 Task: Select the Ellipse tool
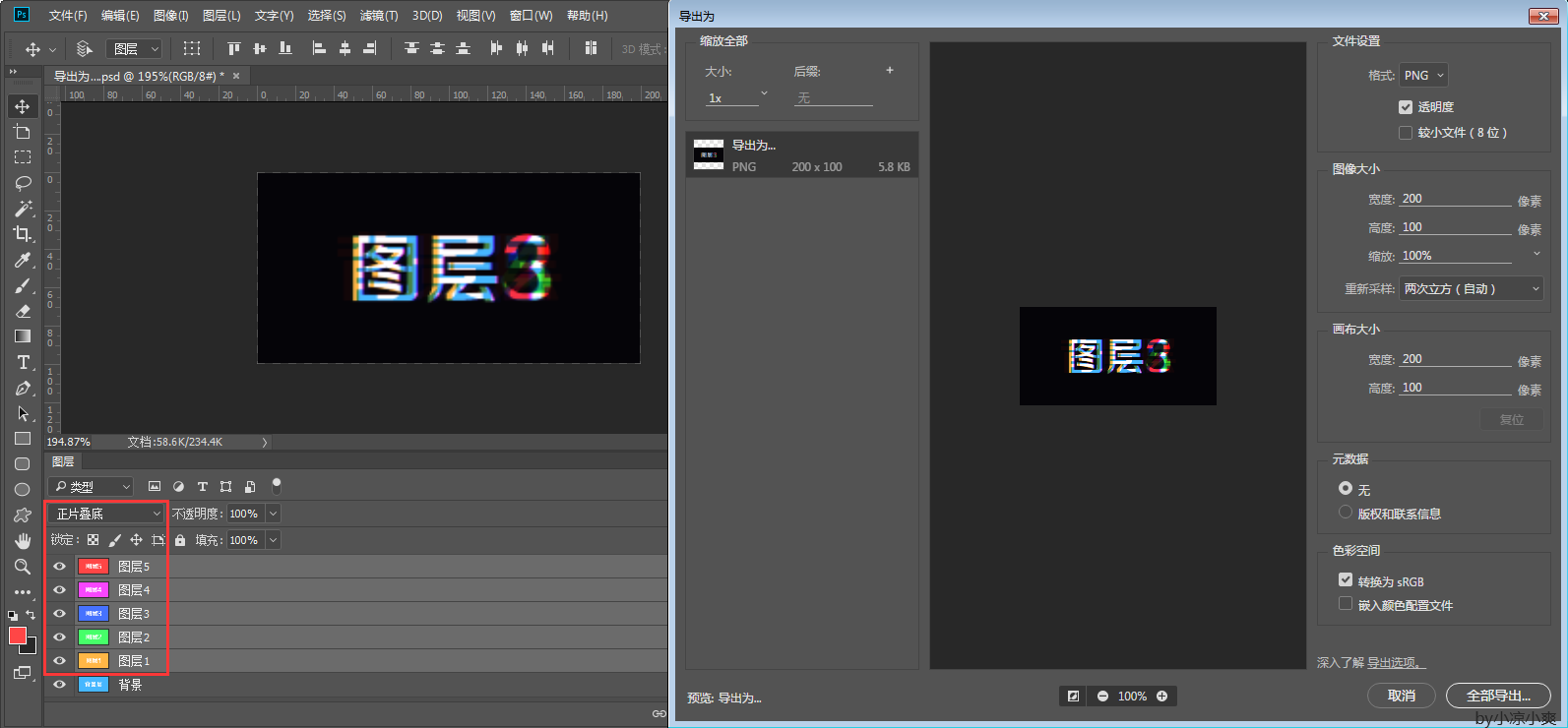point(23,490)
